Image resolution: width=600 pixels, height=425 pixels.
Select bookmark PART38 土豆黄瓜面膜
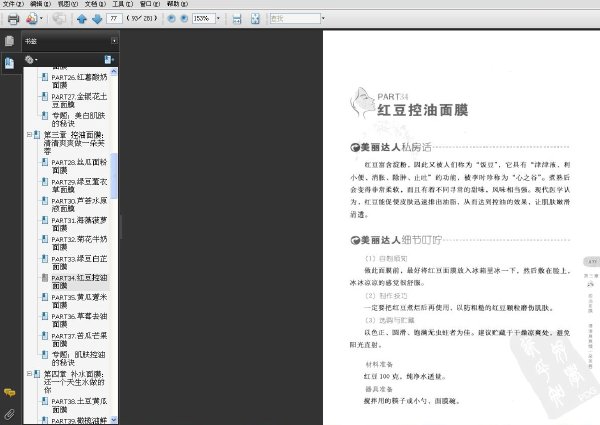79,405
